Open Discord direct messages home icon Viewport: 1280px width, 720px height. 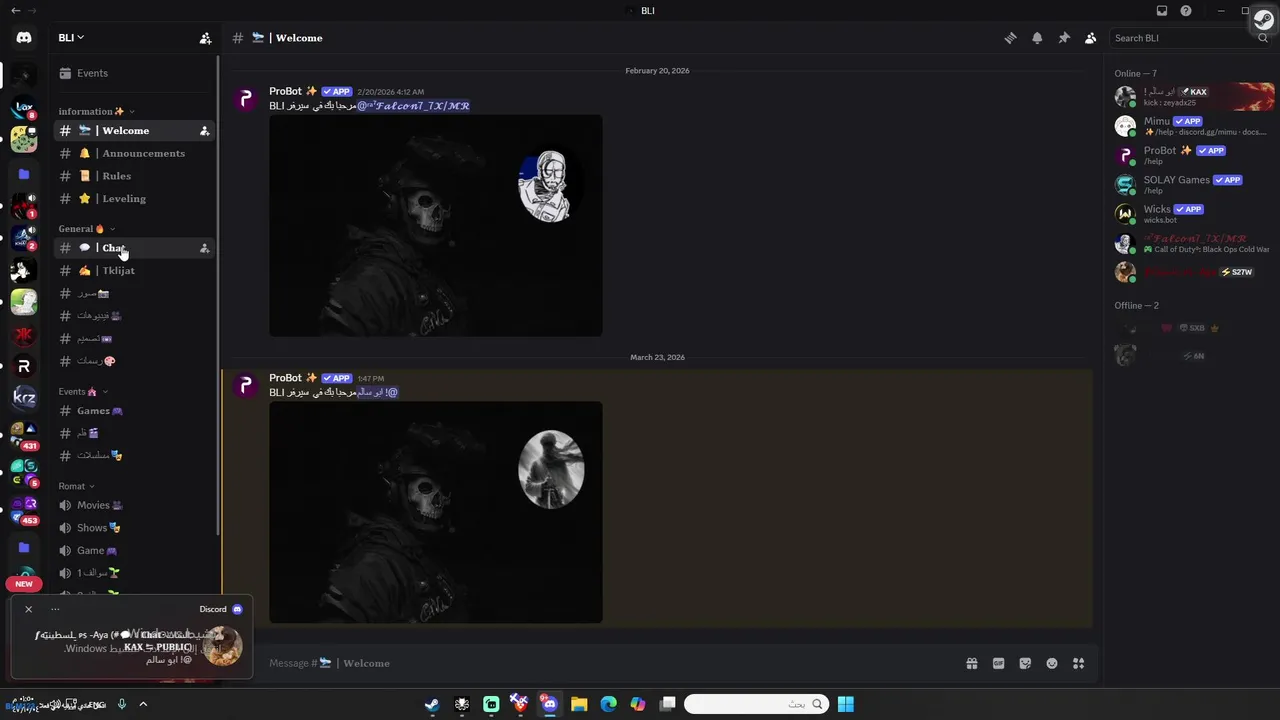click(24, 38)
